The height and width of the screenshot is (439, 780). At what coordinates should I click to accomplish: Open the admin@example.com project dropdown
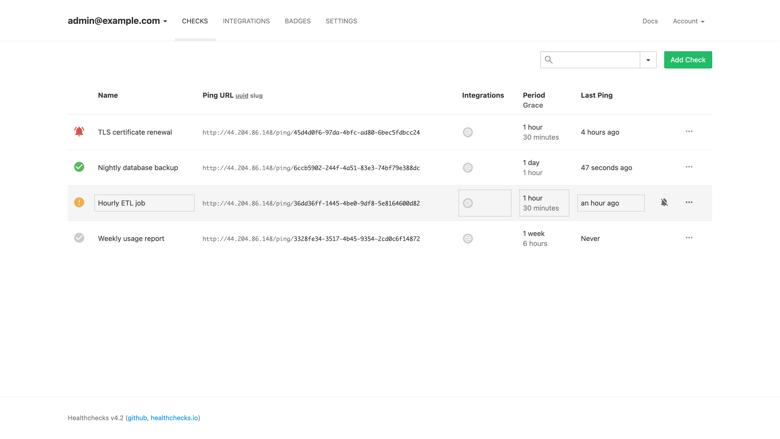(x=117, y=21)
